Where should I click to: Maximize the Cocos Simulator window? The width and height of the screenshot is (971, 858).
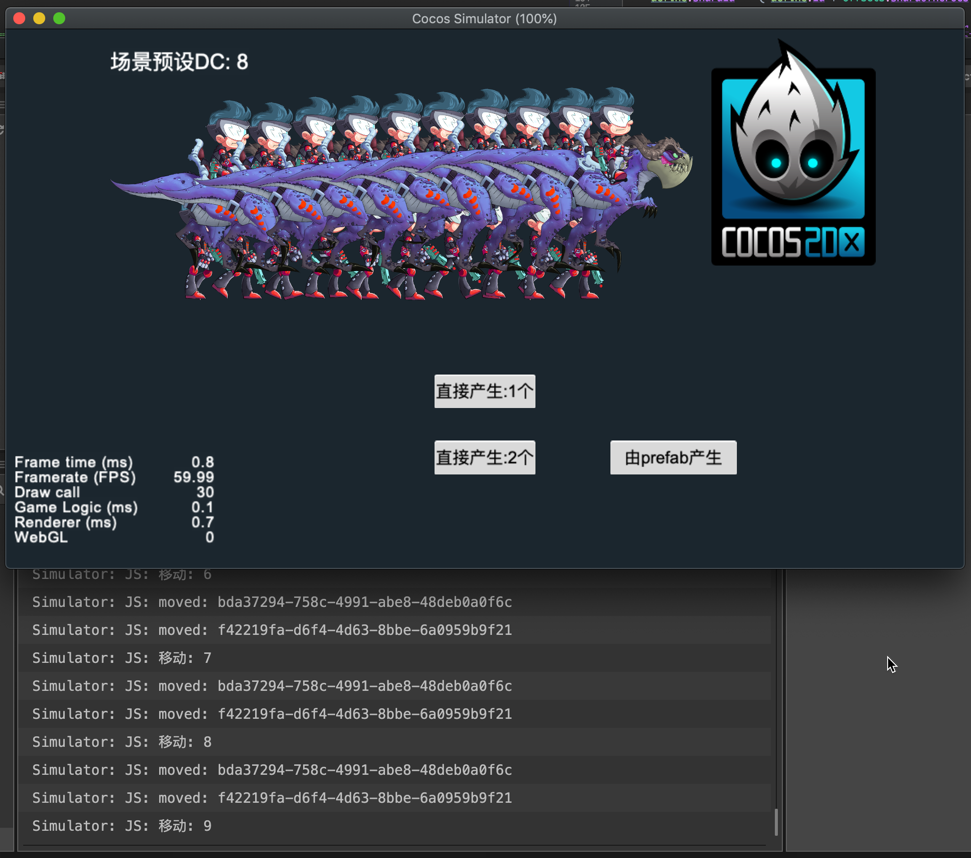pyautogui.click(x=59, y=19)
